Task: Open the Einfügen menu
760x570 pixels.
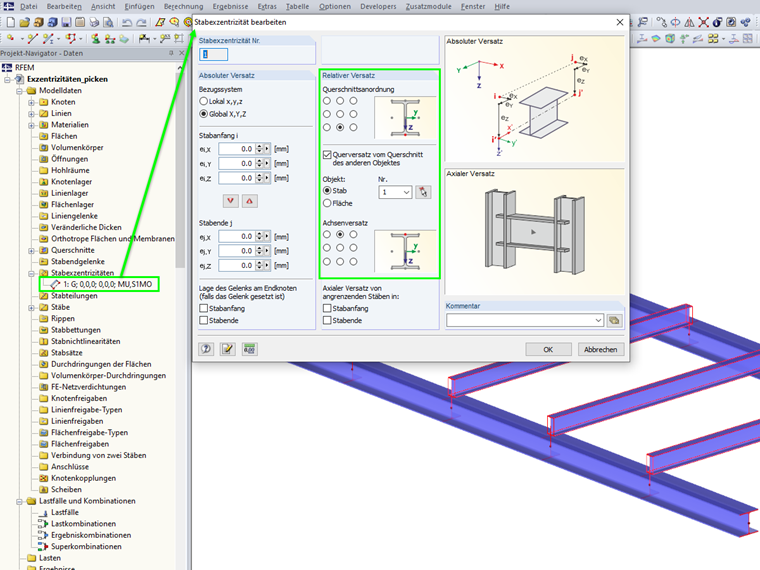Action: pyautogui.click(x=139, y=6)
